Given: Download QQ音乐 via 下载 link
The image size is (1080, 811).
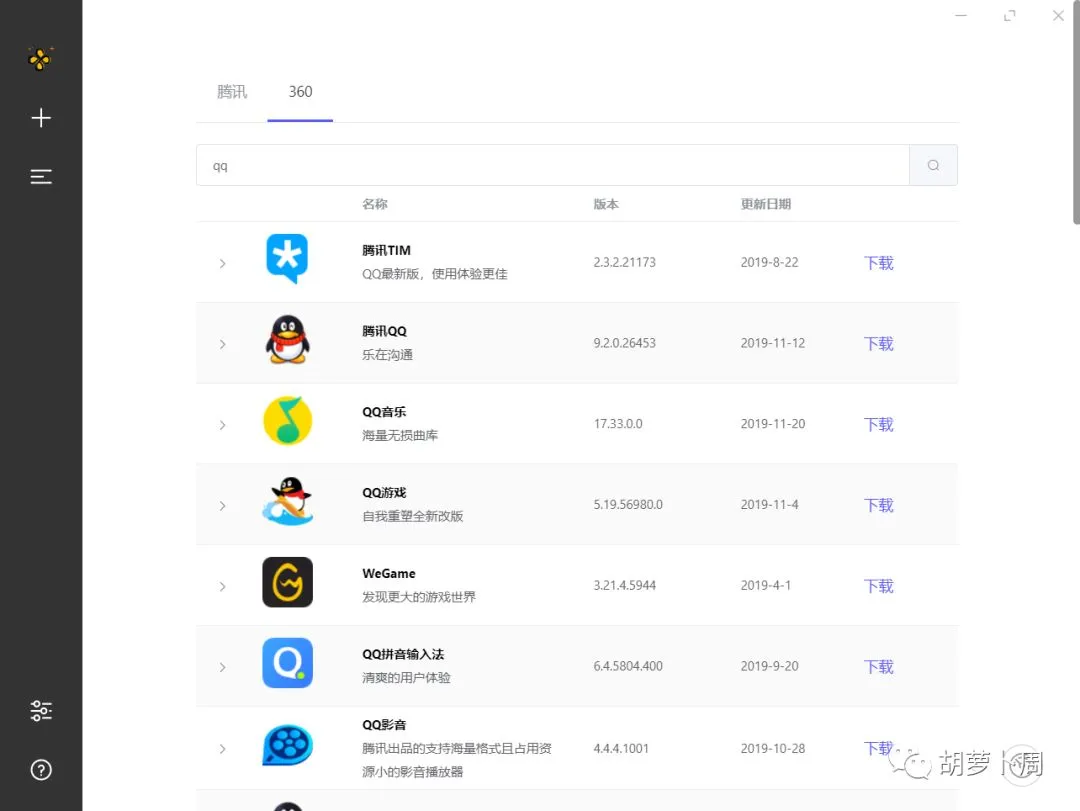Looking at the screenshot, I should 879,424.
